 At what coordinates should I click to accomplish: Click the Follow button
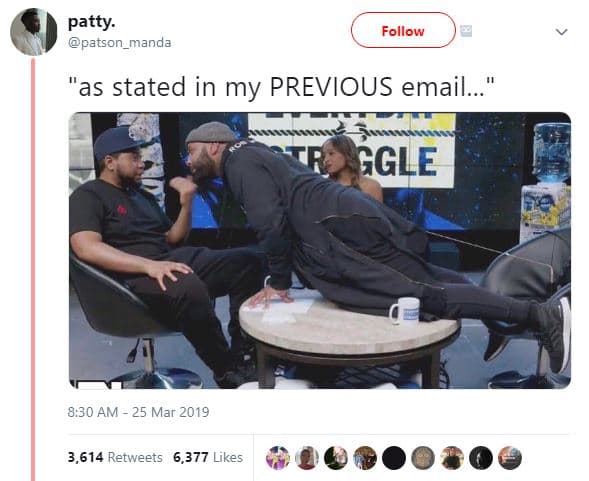[x=403, y=30]
